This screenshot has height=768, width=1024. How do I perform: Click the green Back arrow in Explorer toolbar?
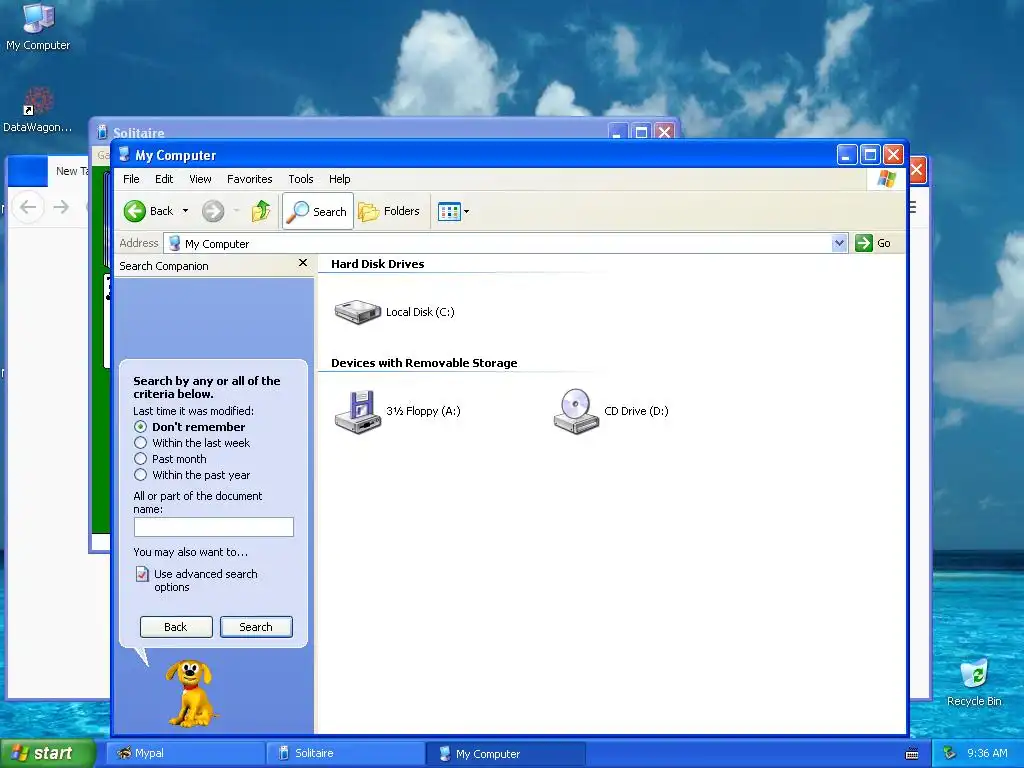(x=135, y=211)
